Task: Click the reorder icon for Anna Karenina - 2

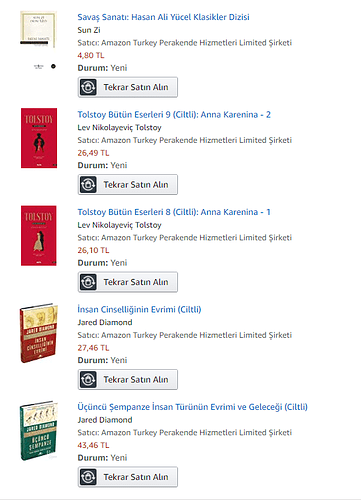Action: 88,185
